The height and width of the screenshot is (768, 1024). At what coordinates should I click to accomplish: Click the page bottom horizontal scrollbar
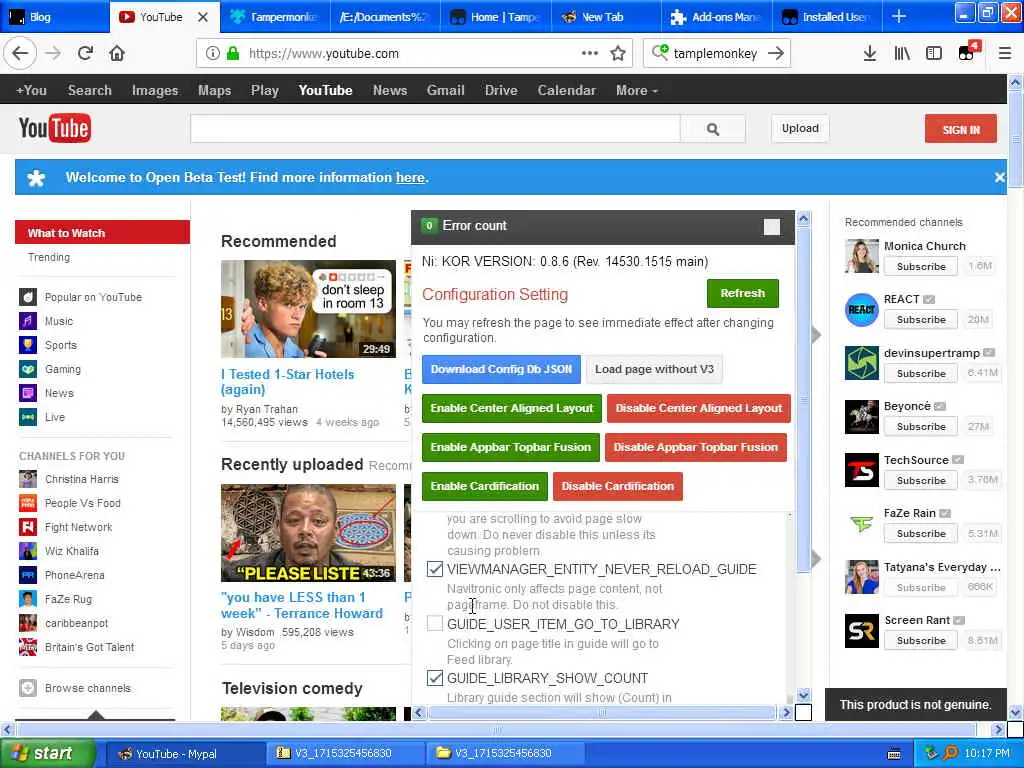tap(496, 729)
